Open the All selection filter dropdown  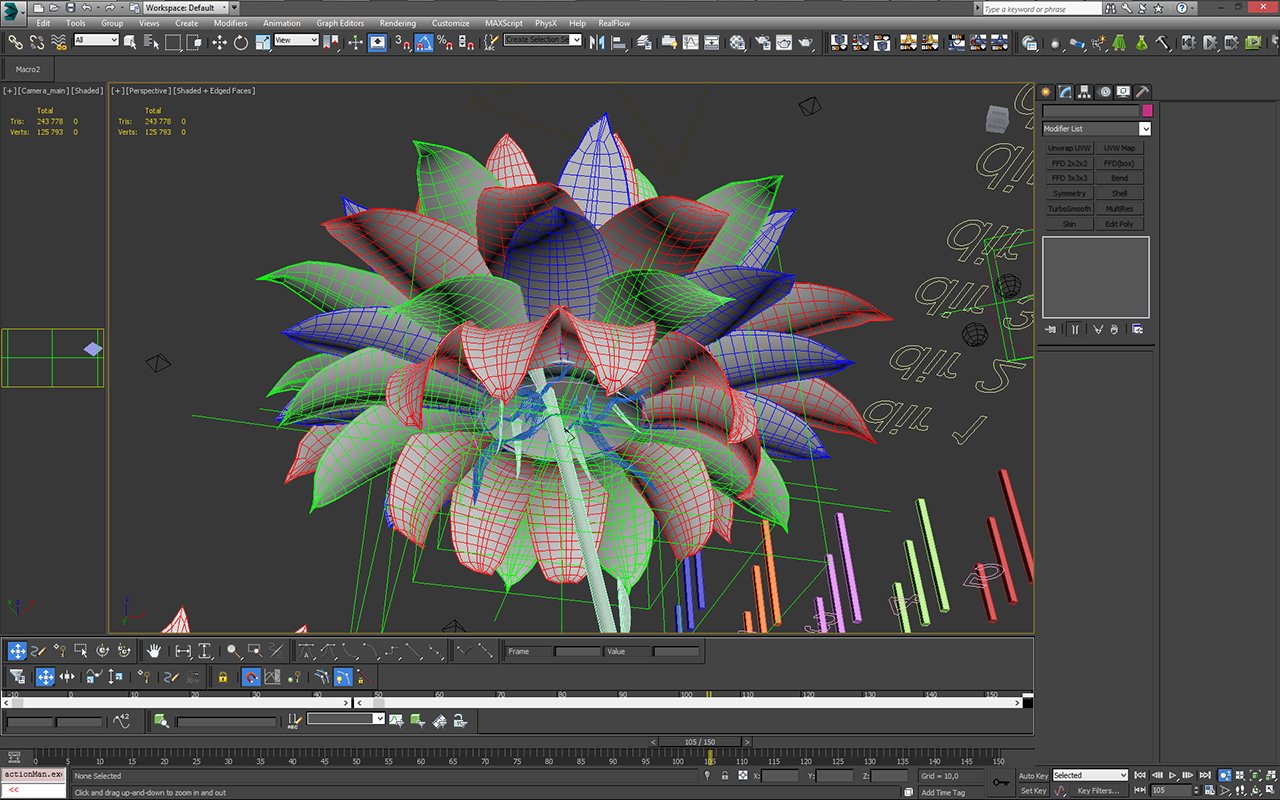pyautogui.click(x=96, y=40)
